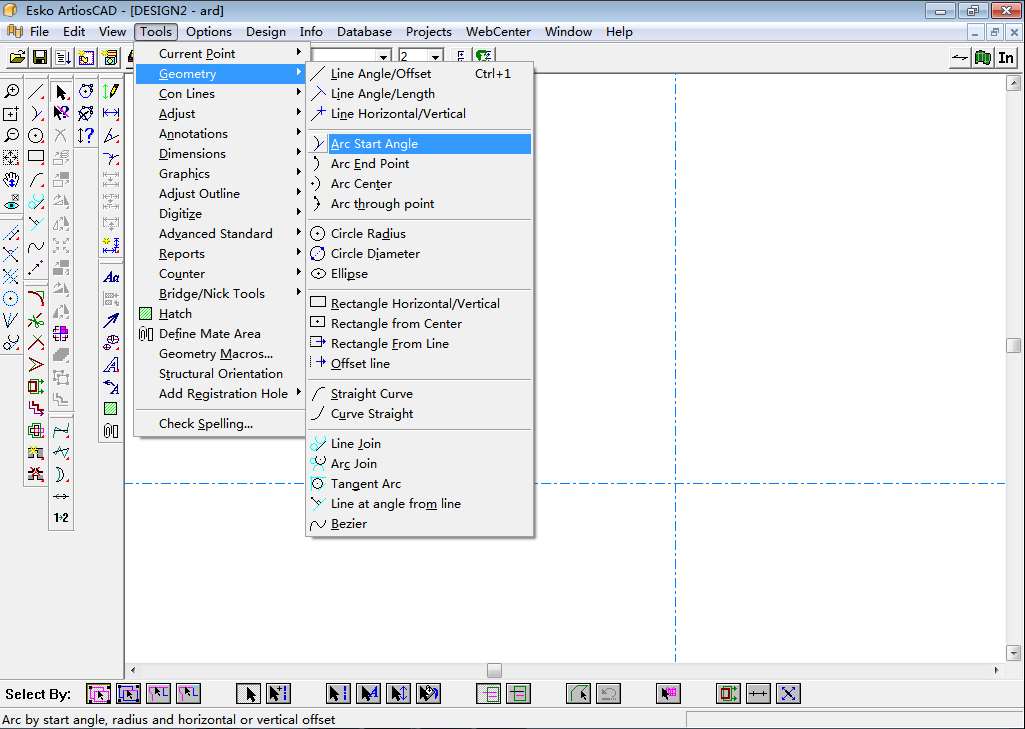1025x729 pixels.
Task: Click the green Hatch tool in toolbox
Action: (111, 409)
